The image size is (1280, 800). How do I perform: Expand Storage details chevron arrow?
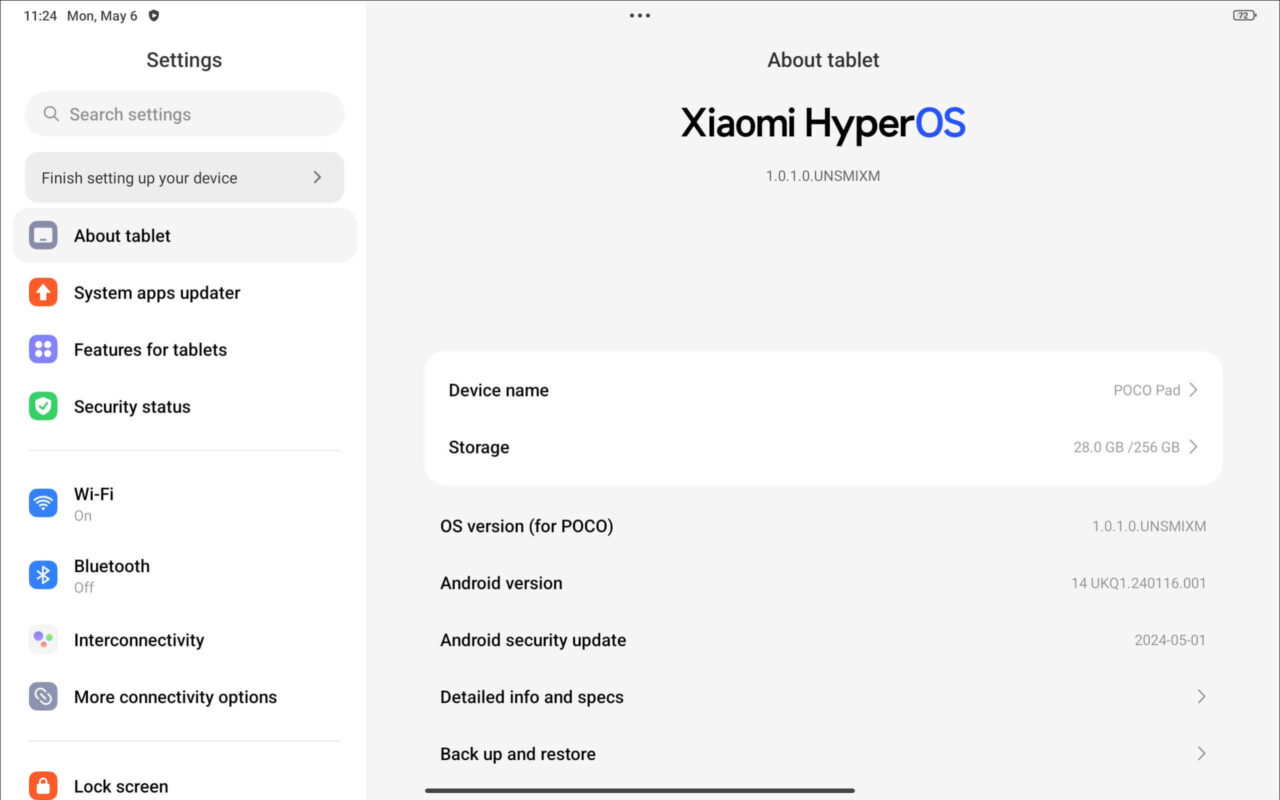(x=1193, y=447)
